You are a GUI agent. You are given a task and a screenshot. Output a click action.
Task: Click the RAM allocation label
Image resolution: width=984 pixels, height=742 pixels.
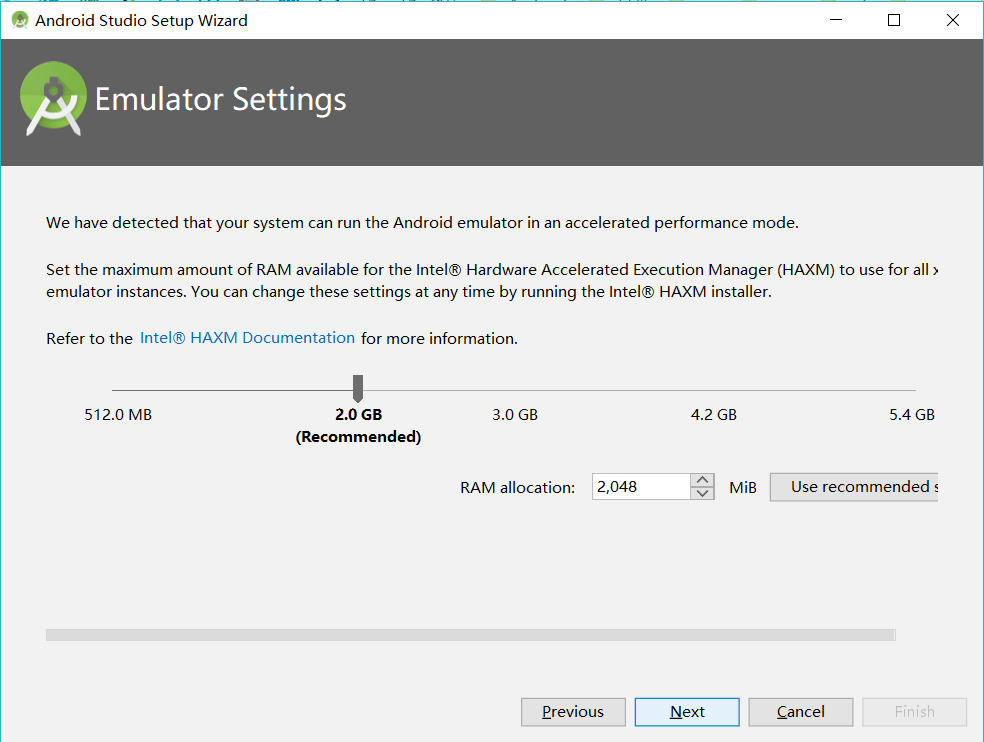pos(517,487)
